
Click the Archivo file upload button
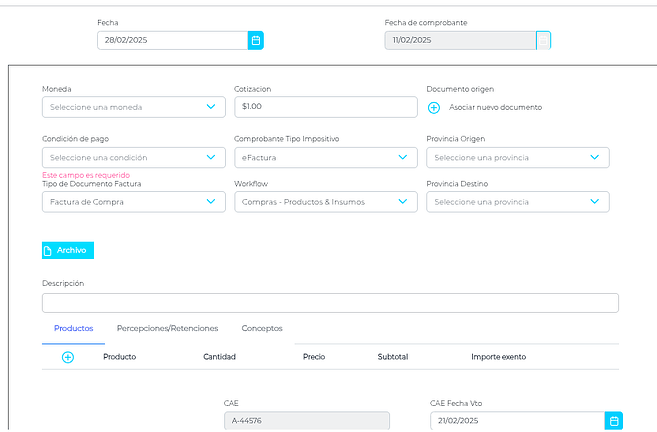[68, 250]
